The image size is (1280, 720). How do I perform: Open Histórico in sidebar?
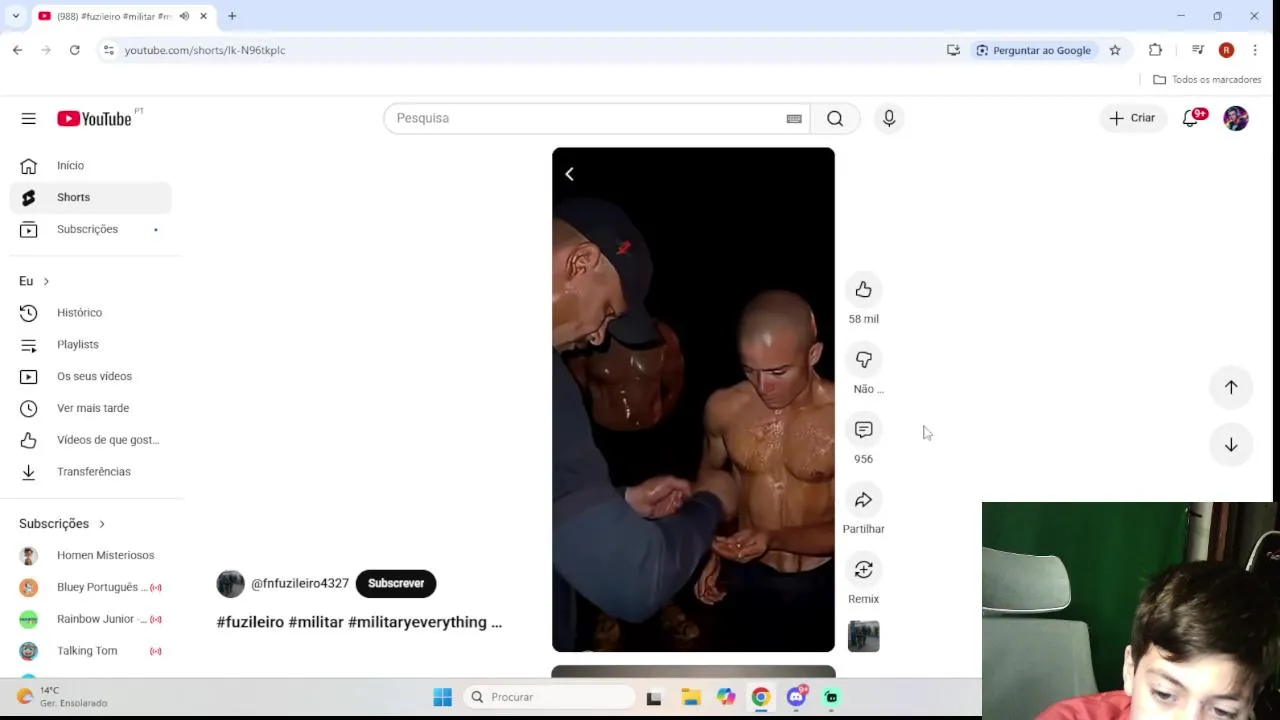(x=91, y=313)
